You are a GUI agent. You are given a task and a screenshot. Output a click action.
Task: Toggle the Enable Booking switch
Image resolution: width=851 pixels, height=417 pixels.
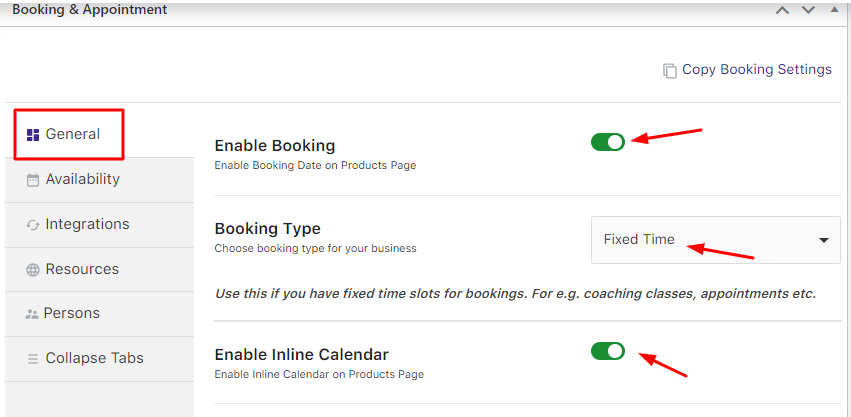(608, 142)
